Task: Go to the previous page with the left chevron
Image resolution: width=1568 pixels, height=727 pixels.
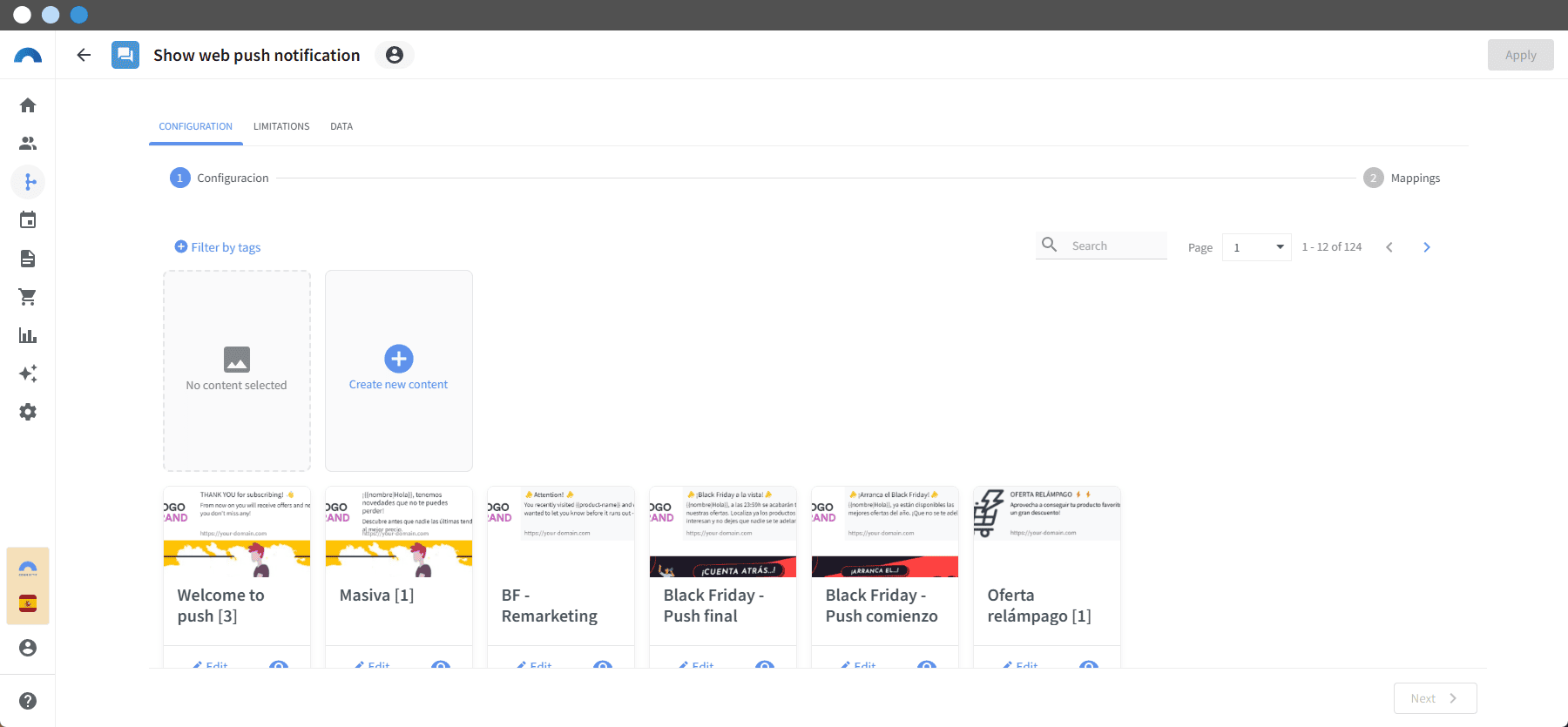Action: [x=1389, y=247]
